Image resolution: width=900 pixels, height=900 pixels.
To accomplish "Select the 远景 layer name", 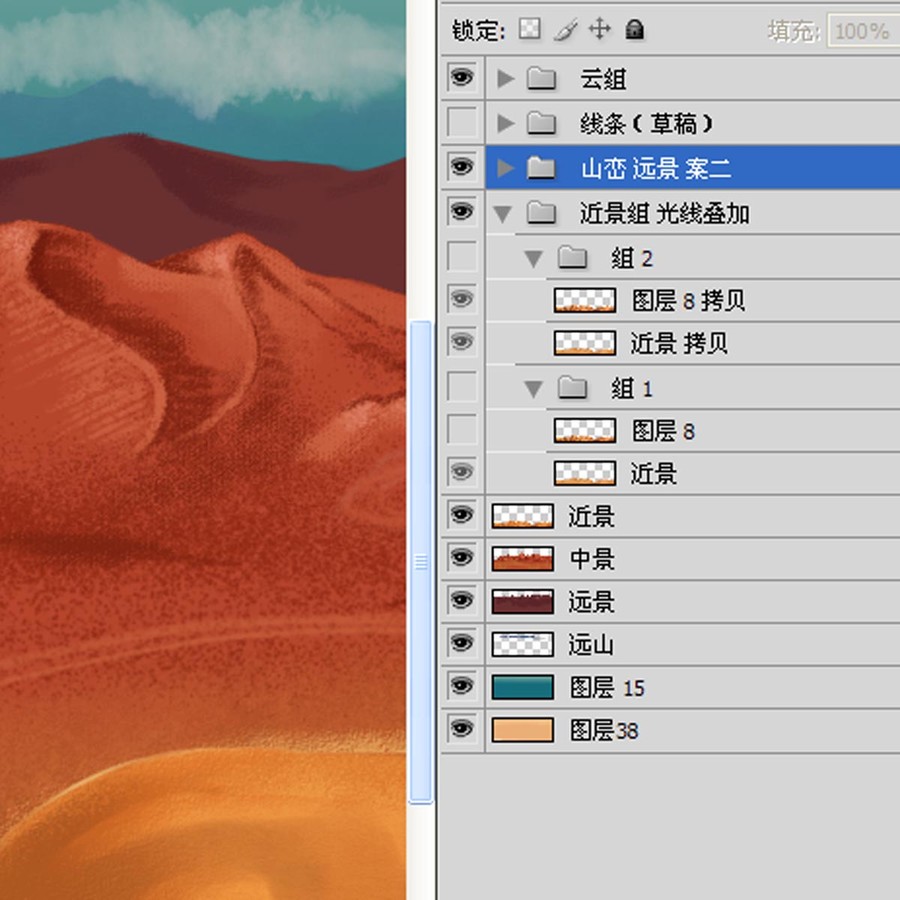I will pos(592,602).
